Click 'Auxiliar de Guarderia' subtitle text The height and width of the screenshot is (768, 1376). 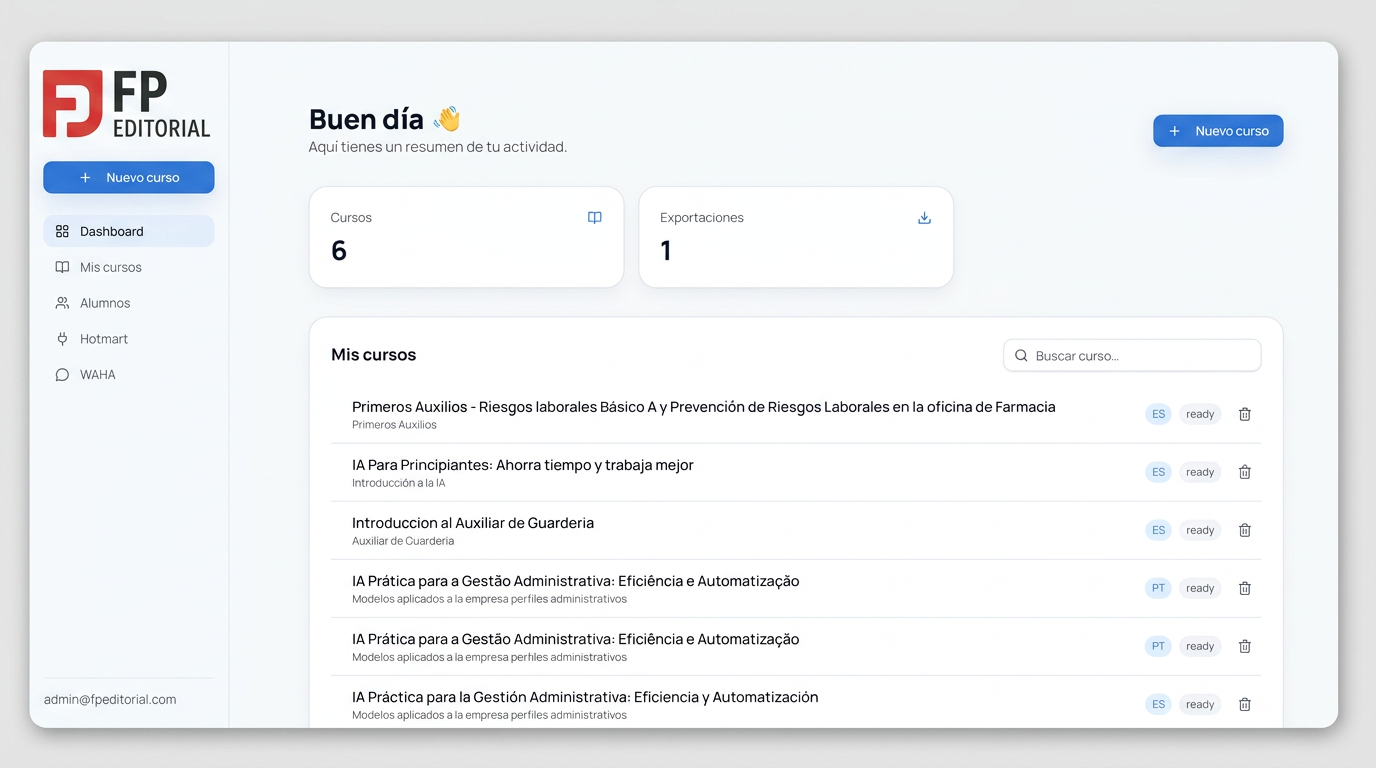coord(403,541)
